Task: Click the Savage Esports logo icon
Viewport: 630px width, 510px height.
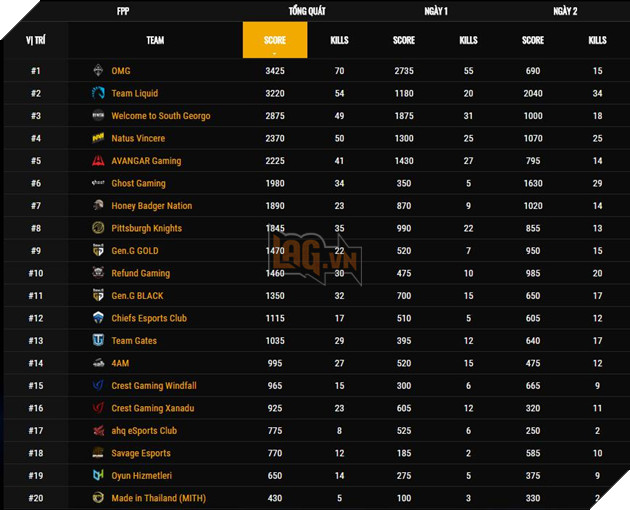Action: click(98, 453)
